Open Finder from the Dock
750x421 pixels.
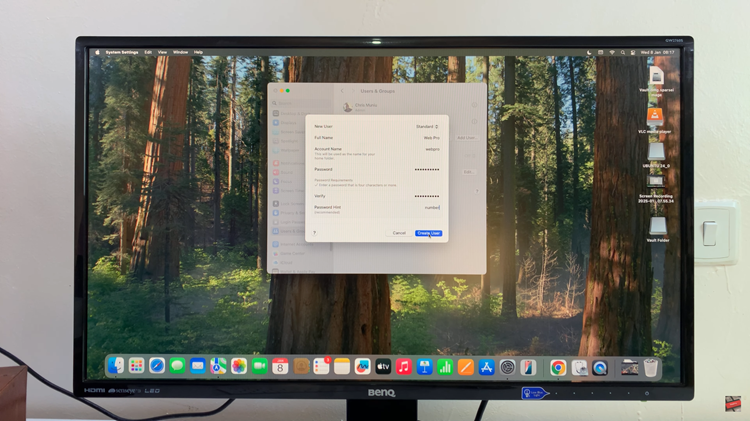(x=116, y=366)
